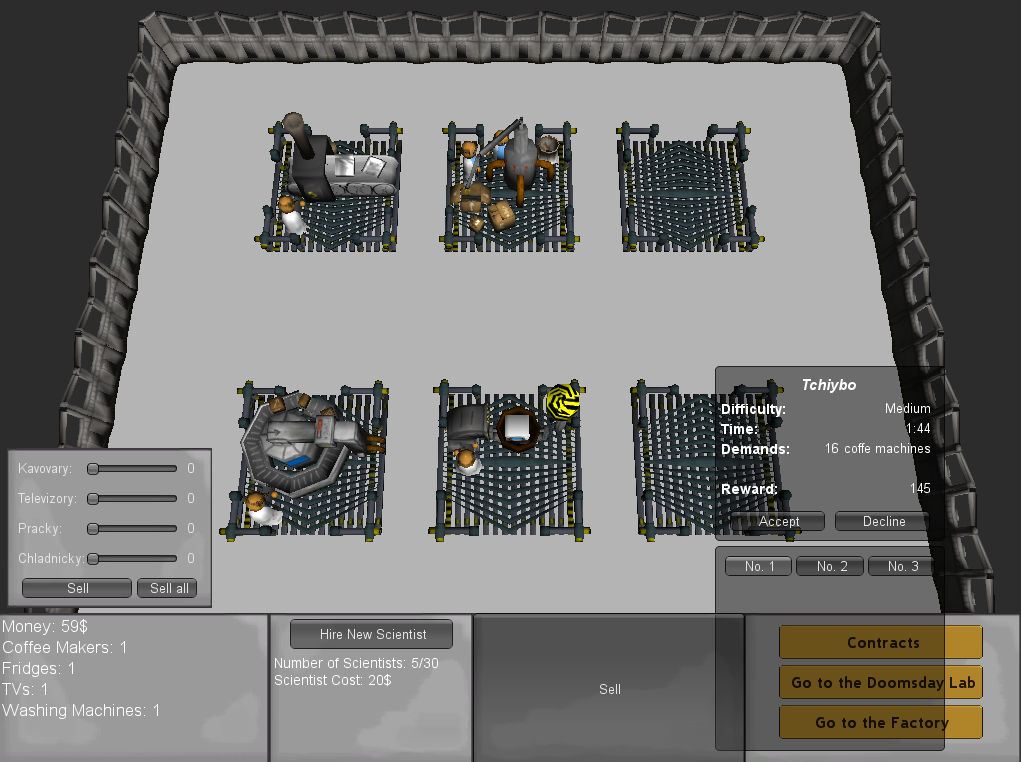Click the Medium difficulty value
1021x762 pixels.
click(x=907, y=408)
